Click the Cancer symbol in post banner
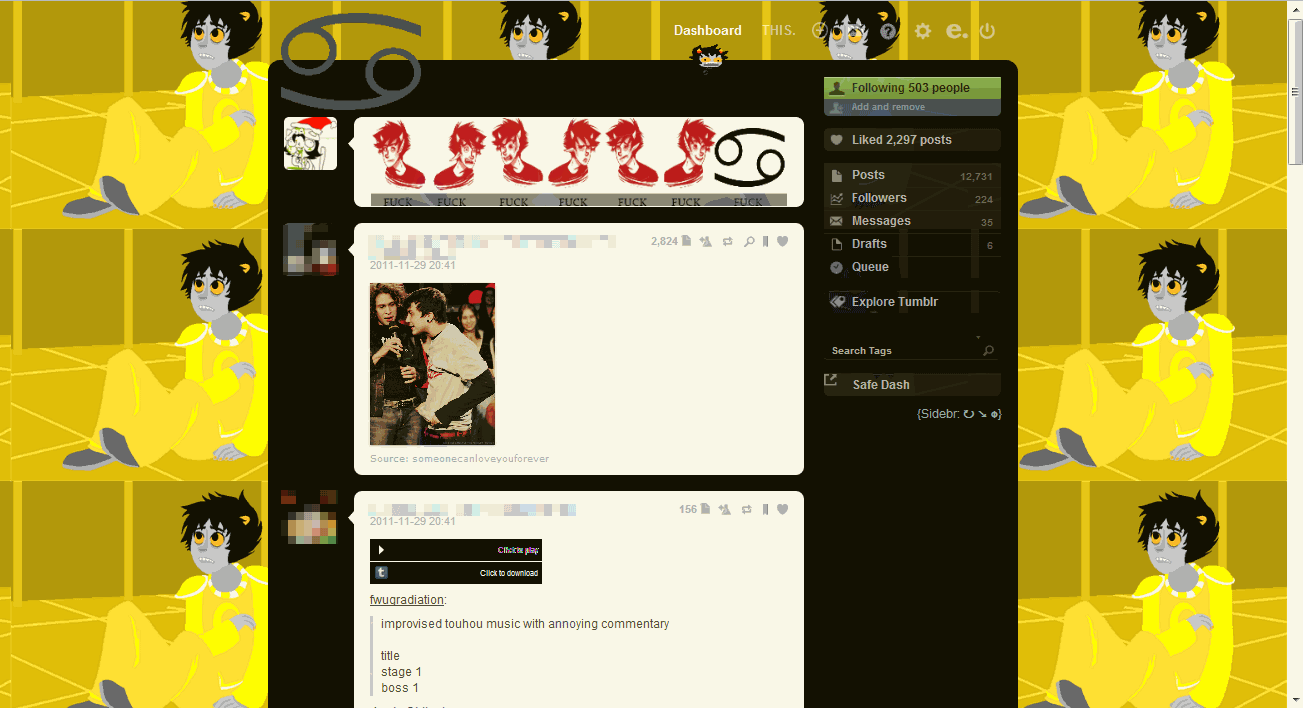Screen dimensions: 1303x708 click(x=750, y=157)
